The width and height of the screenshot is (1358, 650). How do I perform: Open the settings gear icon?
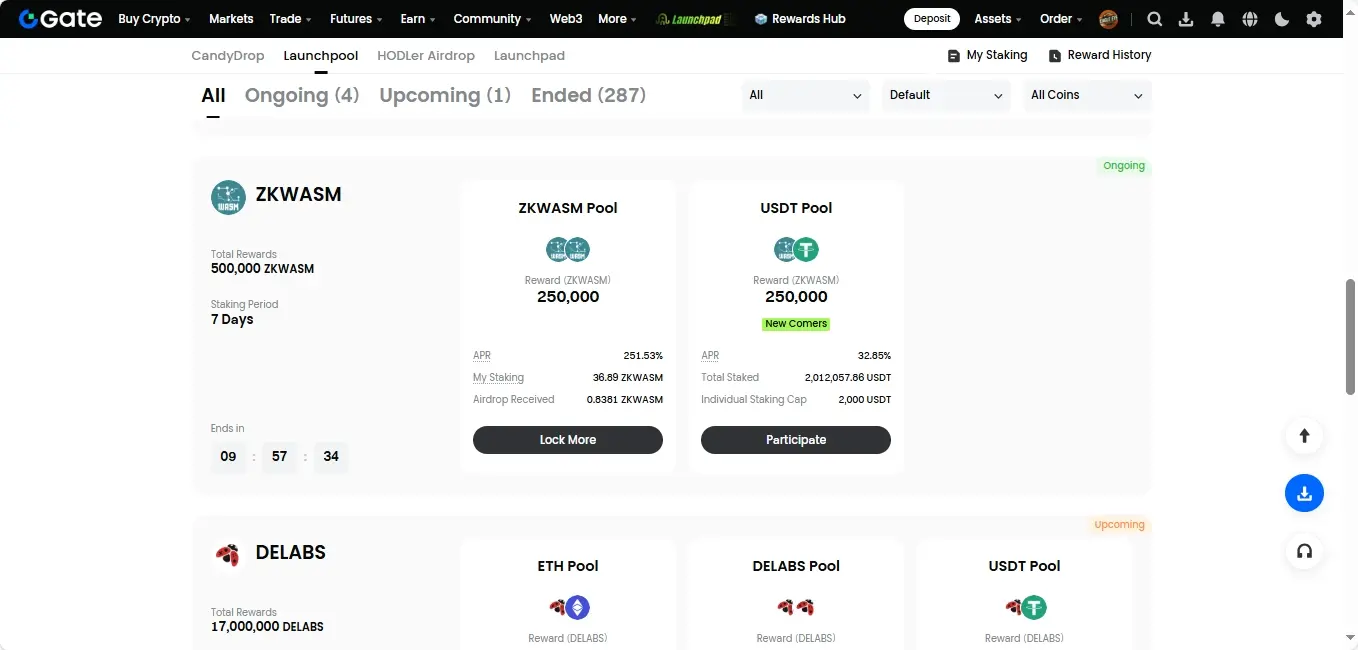[1314, 19]
